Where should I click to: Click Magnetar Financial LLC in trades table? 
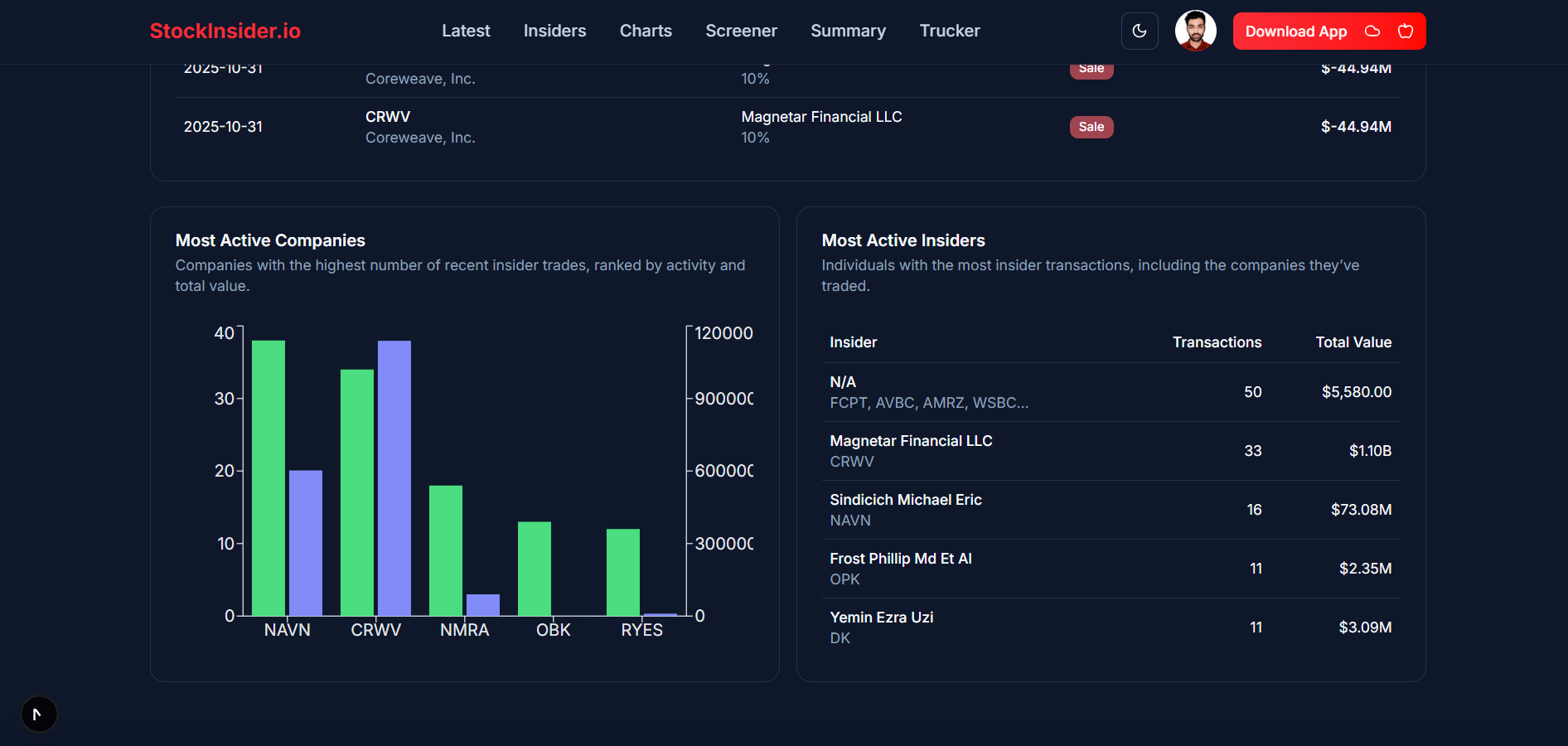pos(821,117)
